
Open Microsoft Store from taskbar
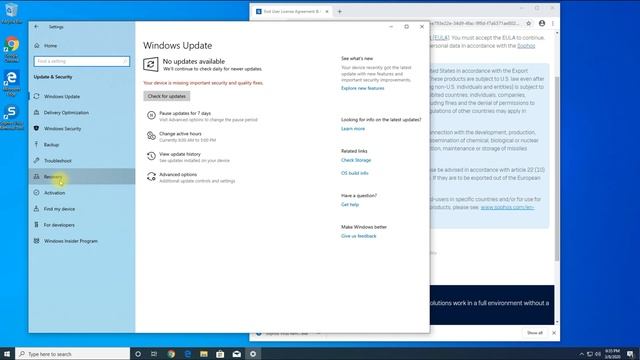(x=220, y=354)
